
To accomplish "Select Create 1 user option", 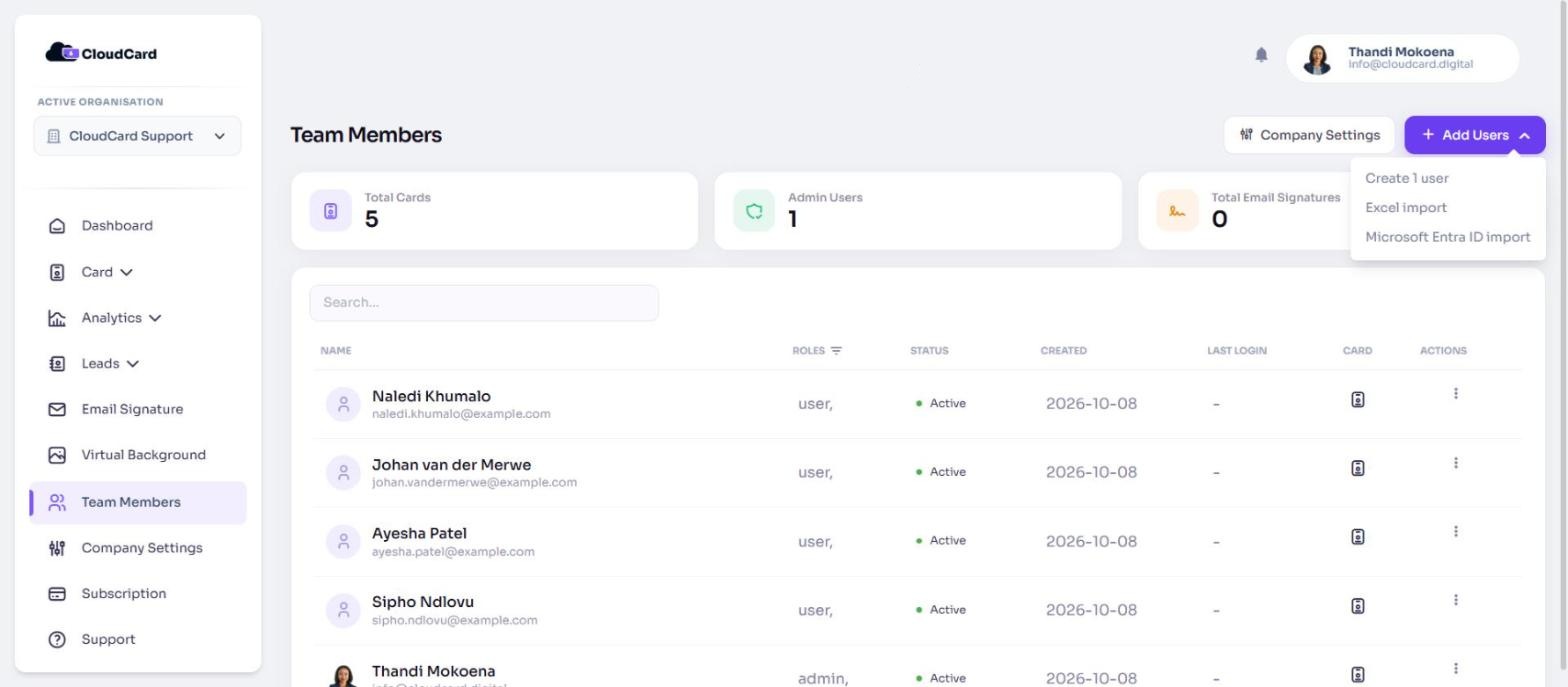I will click(x=1406, y=178).
